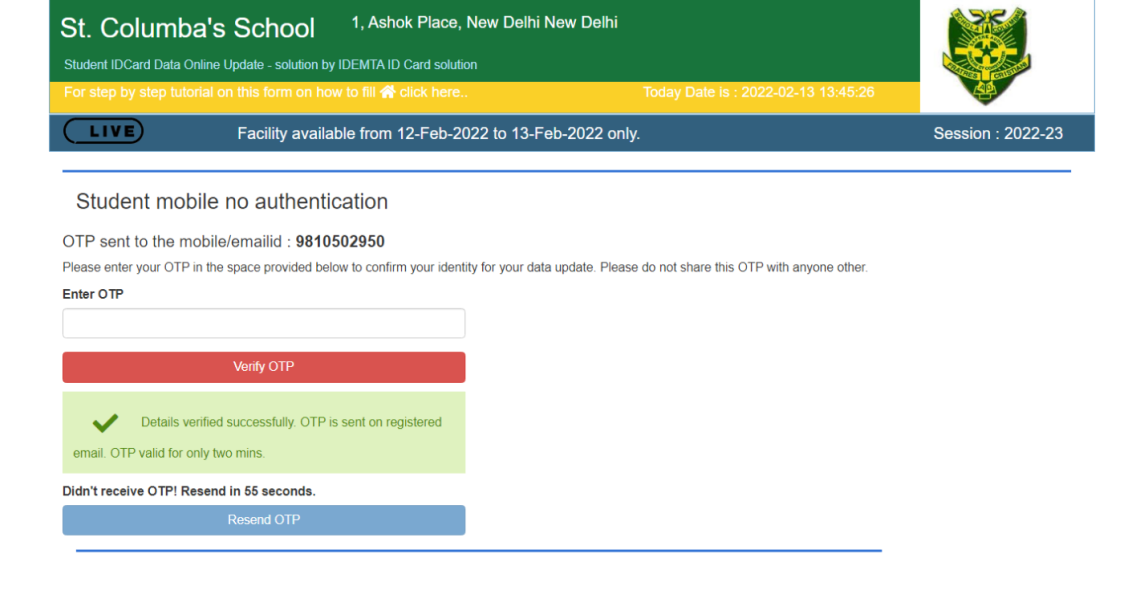Click the Enter OTP field label
This screenshot has height=609, width=1135.
[x=93, y=294]
